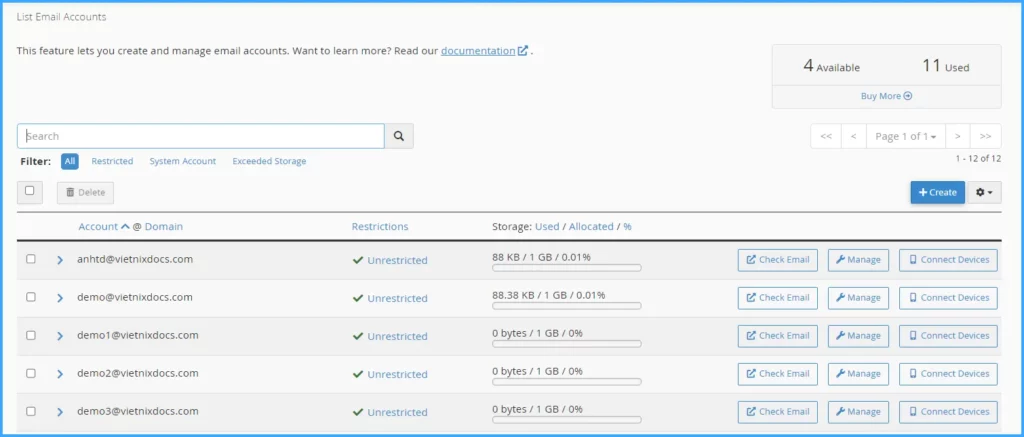
Task: Click Delete with trash icon
Action: tap(85, 192)
